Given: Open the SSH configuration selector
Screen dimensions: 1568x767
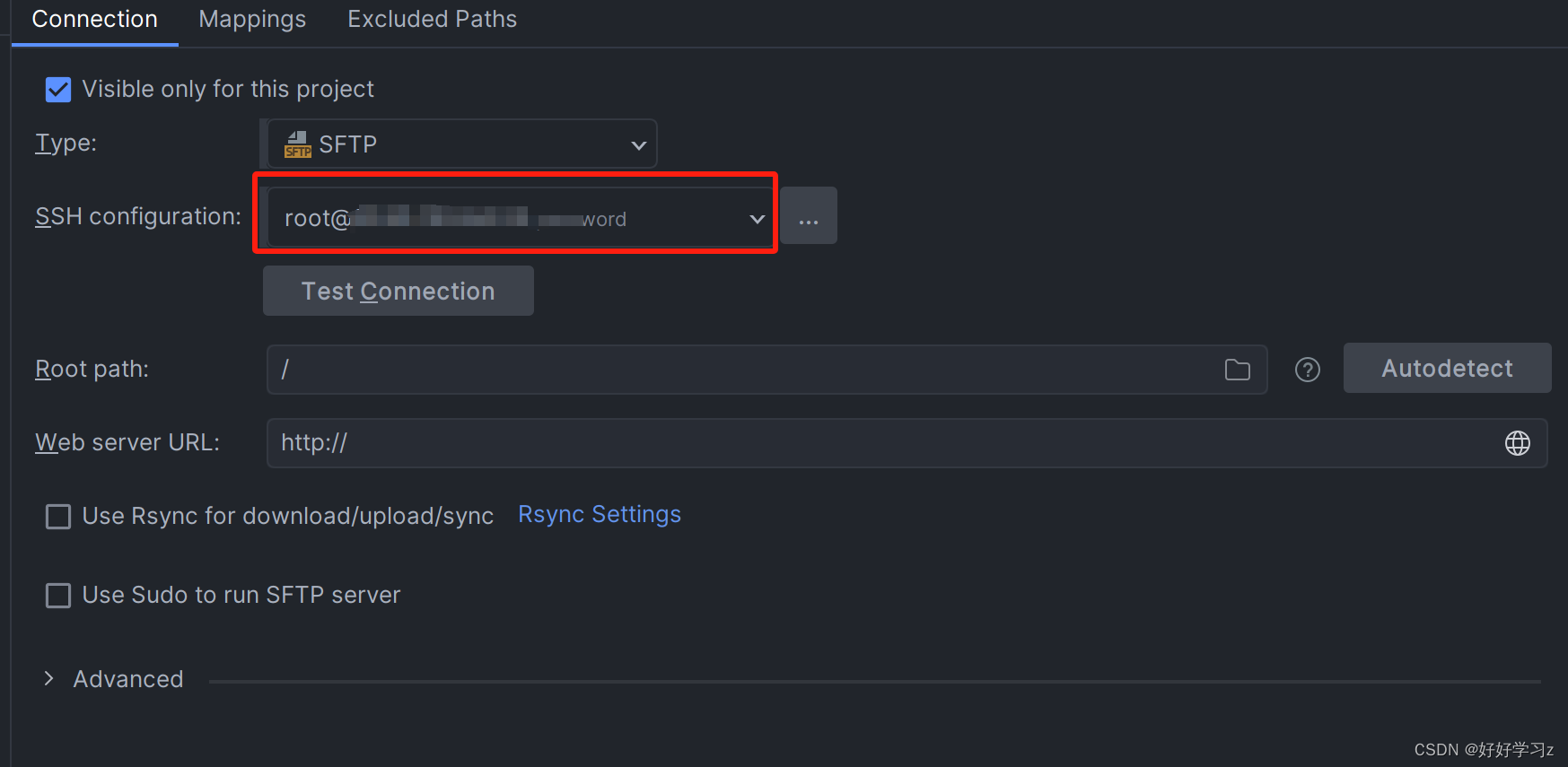Looking at the screenshot, I should coord(516,217).
